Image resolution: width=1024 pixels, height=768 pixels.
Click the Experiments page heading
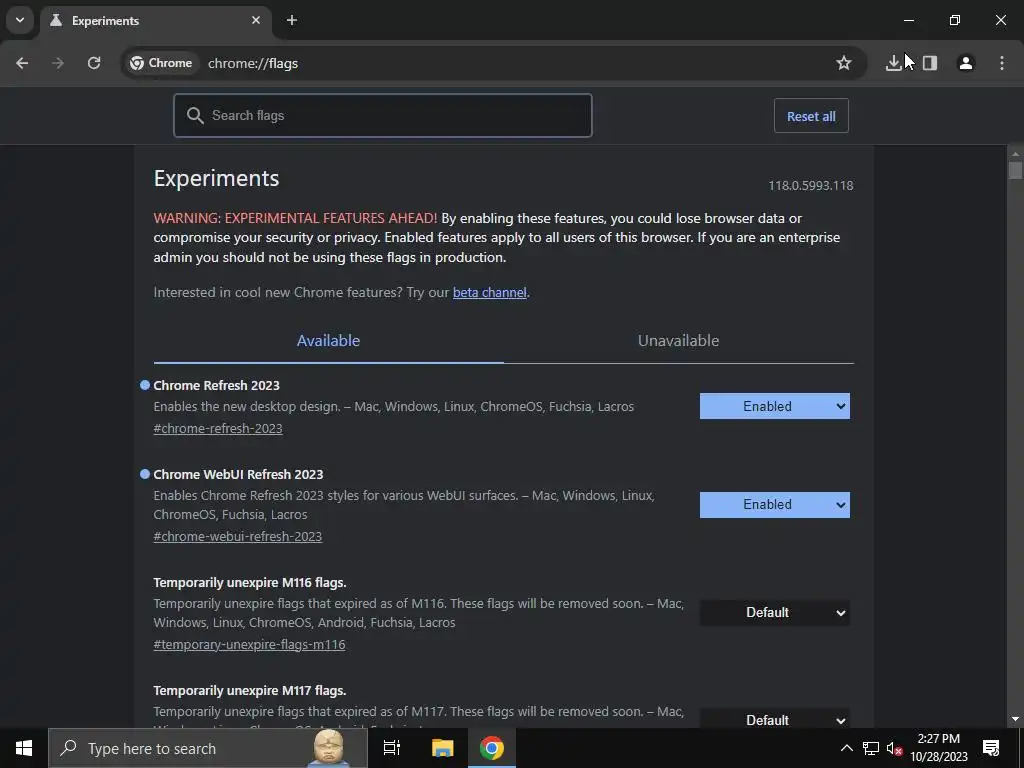[216, 178]
